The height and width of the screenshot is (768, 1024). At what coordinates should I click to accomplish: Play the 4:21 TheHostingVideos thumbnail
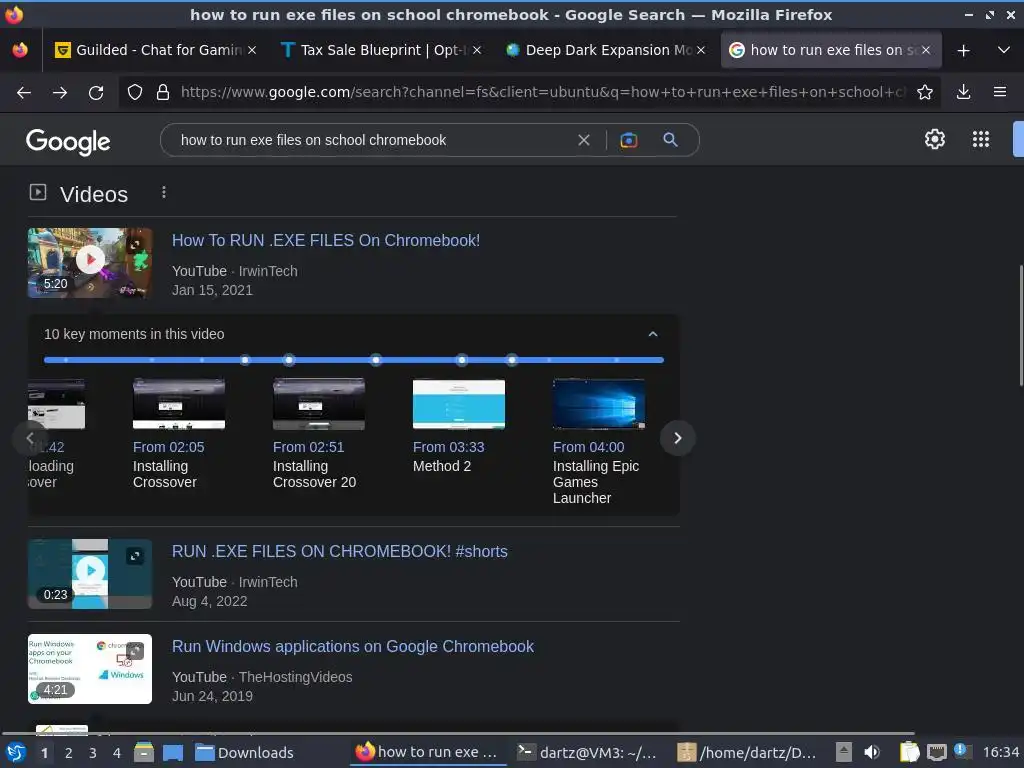coord(90,669)
